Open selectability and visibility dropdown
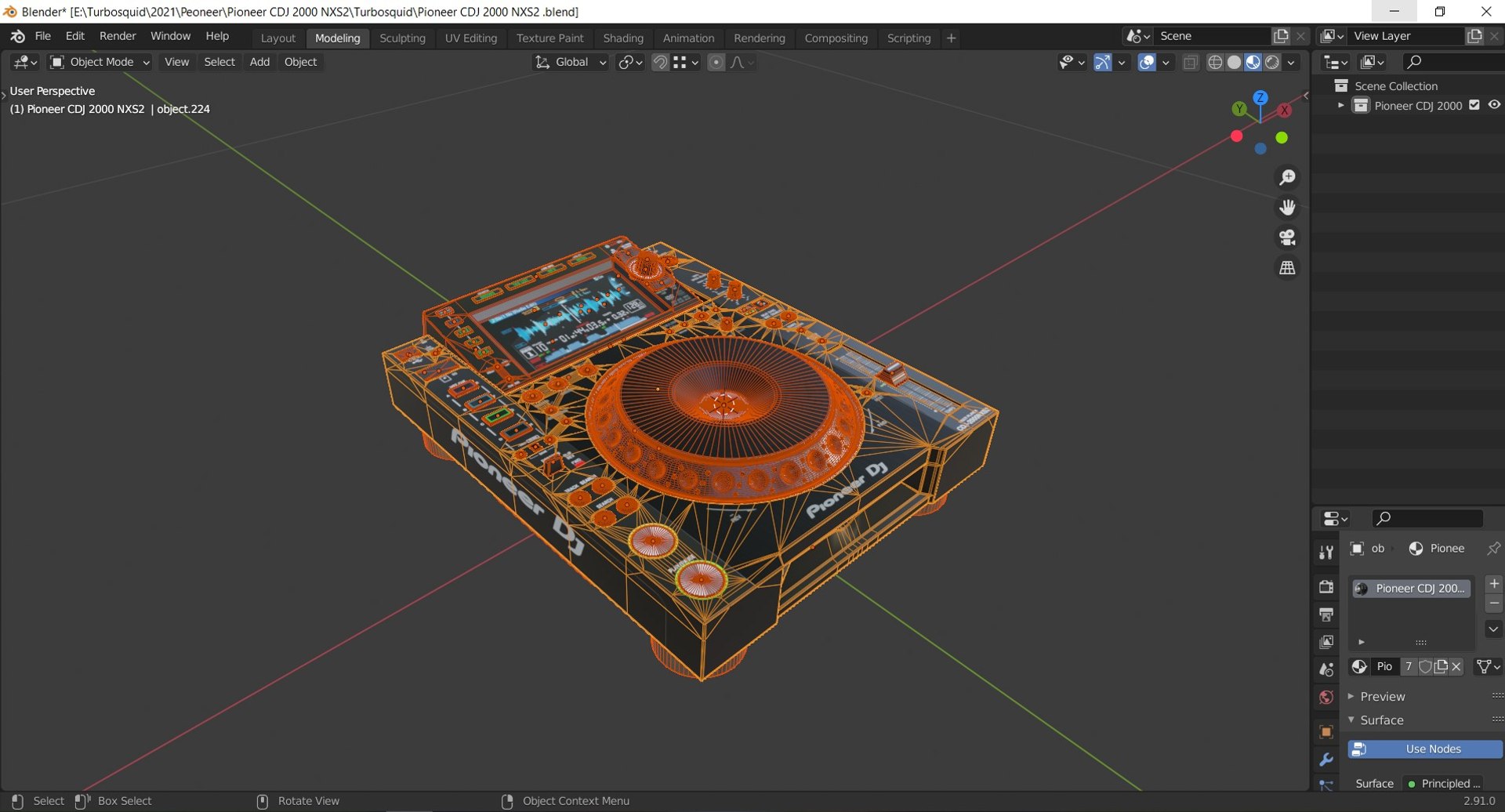The width and height of the screenshot is (1505, 812). coord(1072,62)
